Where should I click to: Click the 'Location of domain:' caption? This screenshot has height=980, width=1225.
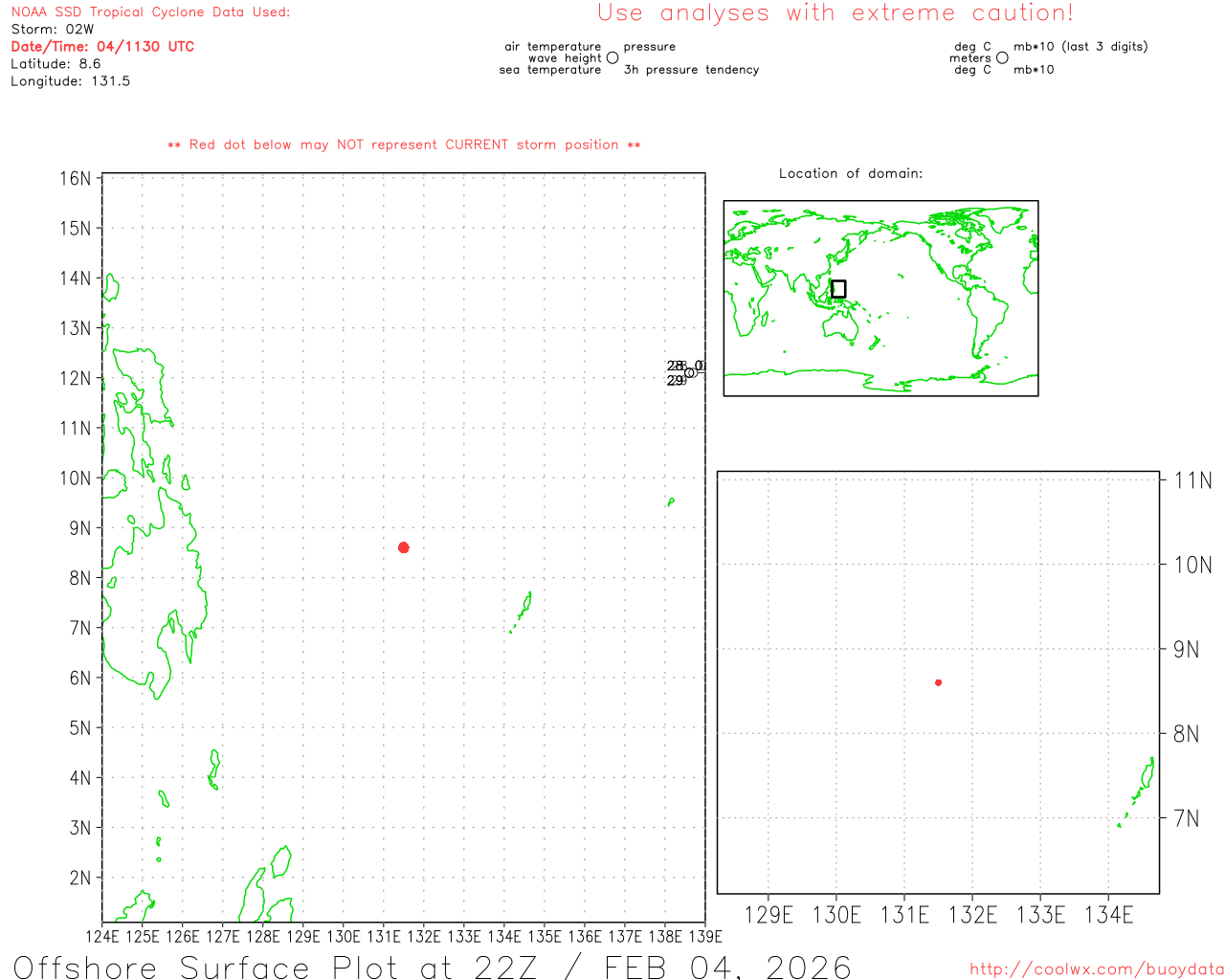[x=850, y=173]
